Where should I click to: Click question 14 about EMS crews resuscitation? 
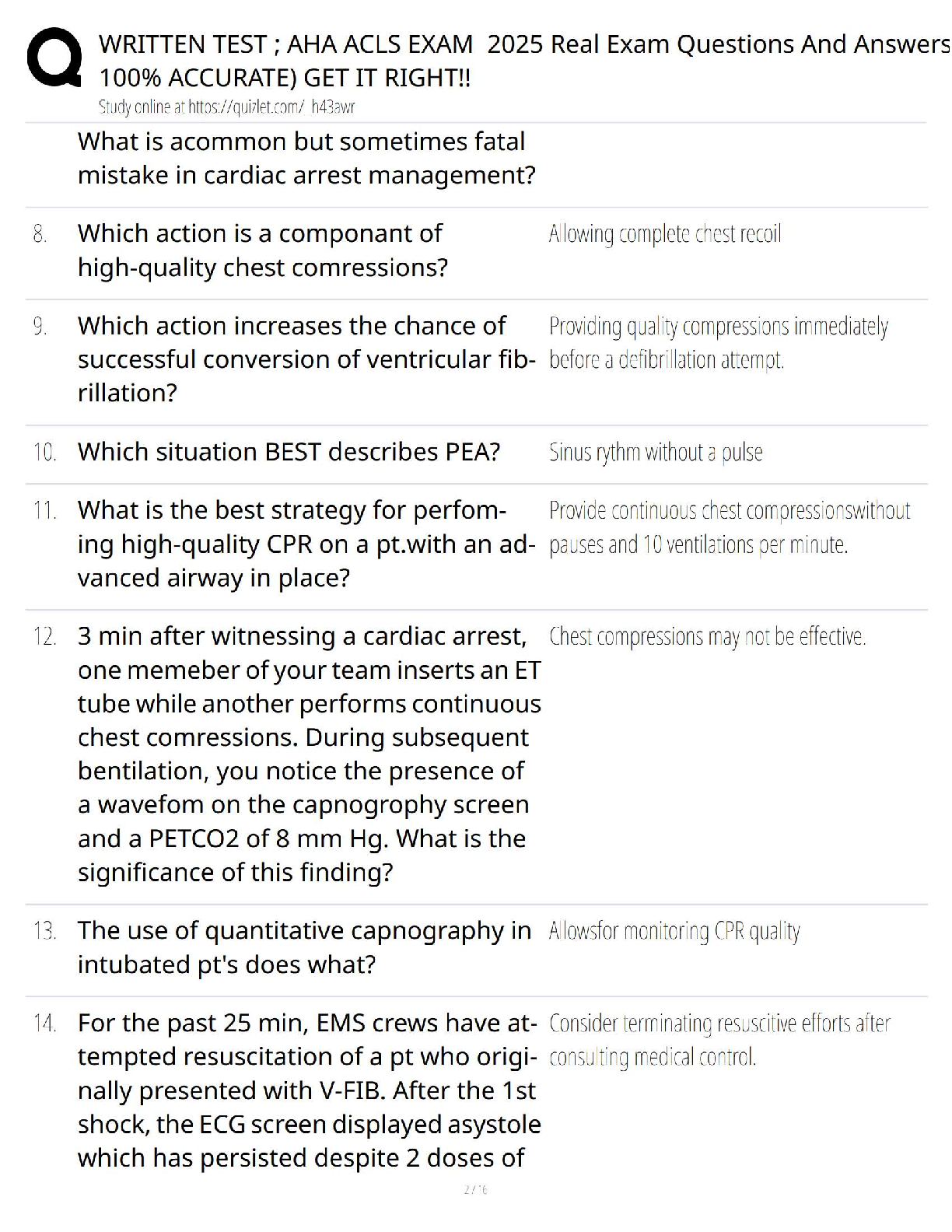pos(309,1090)
